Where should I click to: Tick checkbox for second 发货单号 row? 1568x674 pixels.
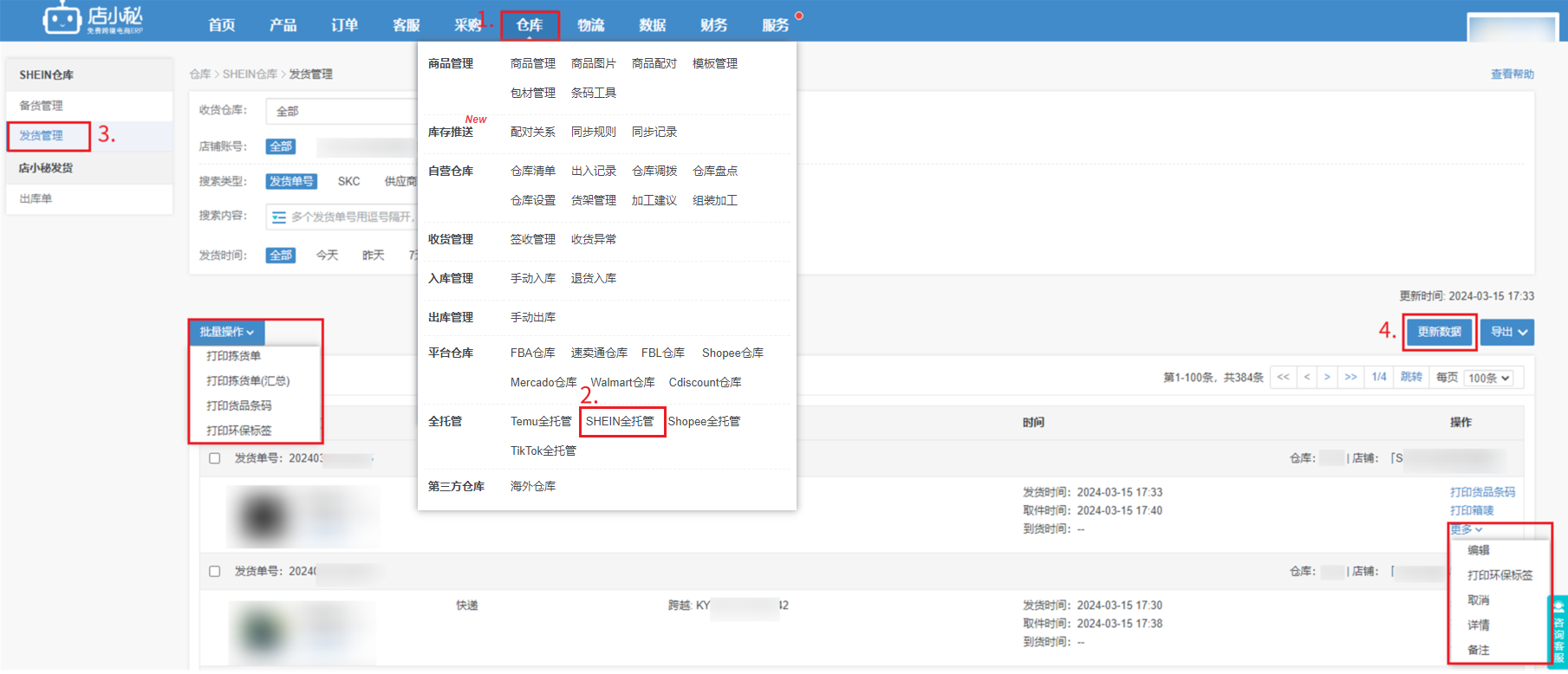(x=215, y=571)
